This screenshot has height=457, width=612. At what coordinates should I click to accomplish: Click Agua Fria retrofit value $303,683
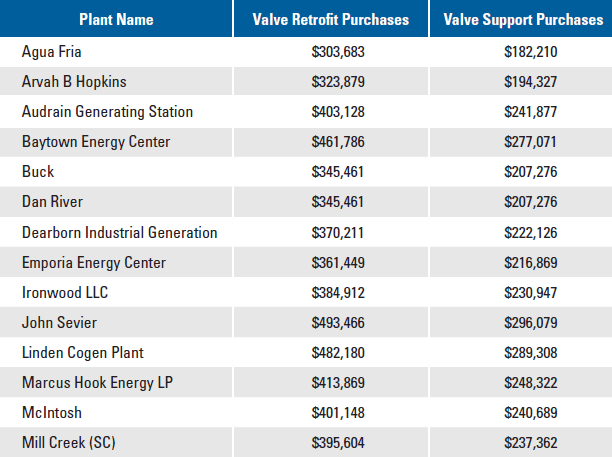coord(331,51)
